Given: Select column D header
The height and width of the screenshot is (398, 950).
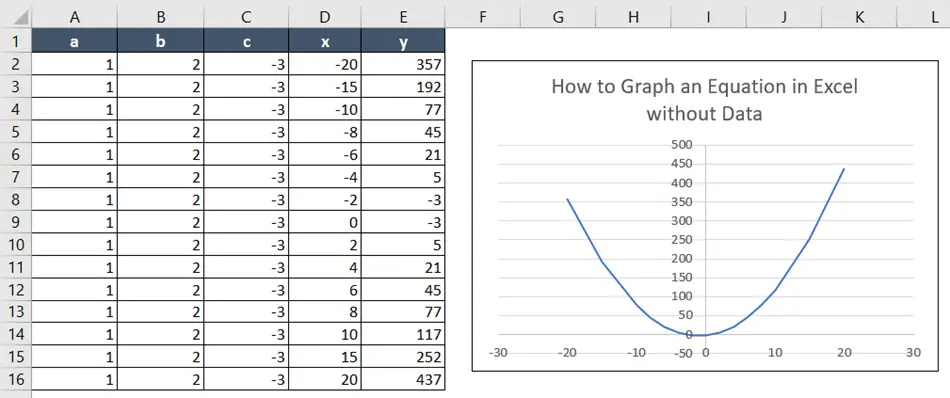Looking at the screenshot, I should point(325,18).
